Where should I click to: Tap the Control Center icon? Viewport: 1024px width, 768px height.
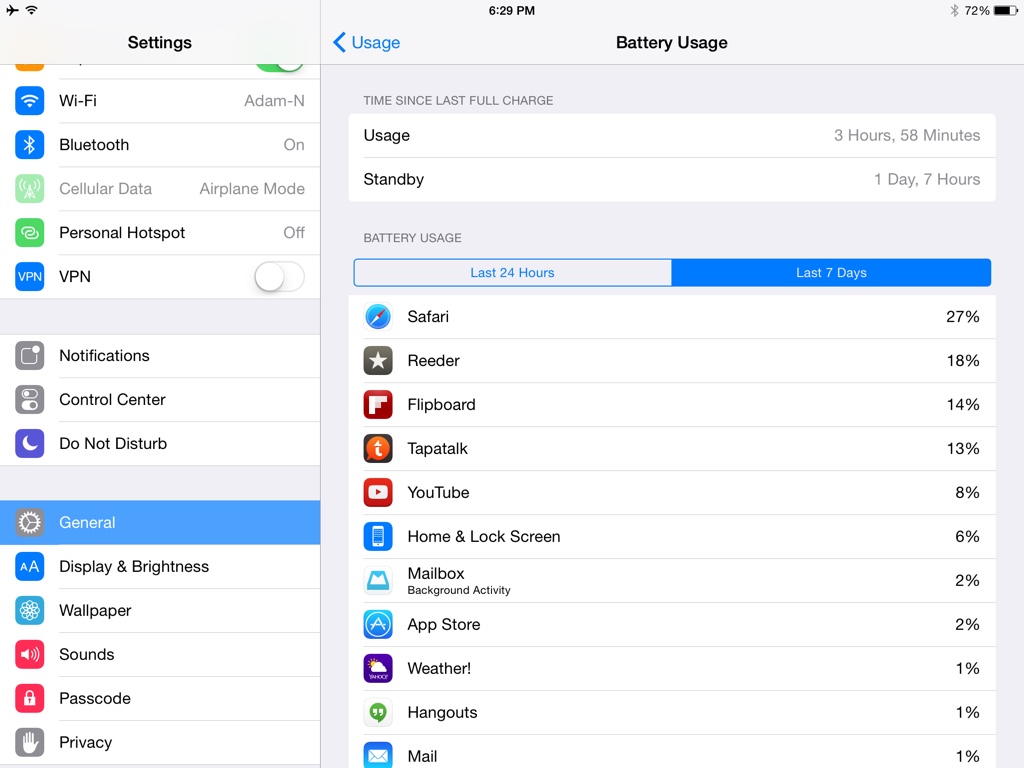(x=29, y=399)
